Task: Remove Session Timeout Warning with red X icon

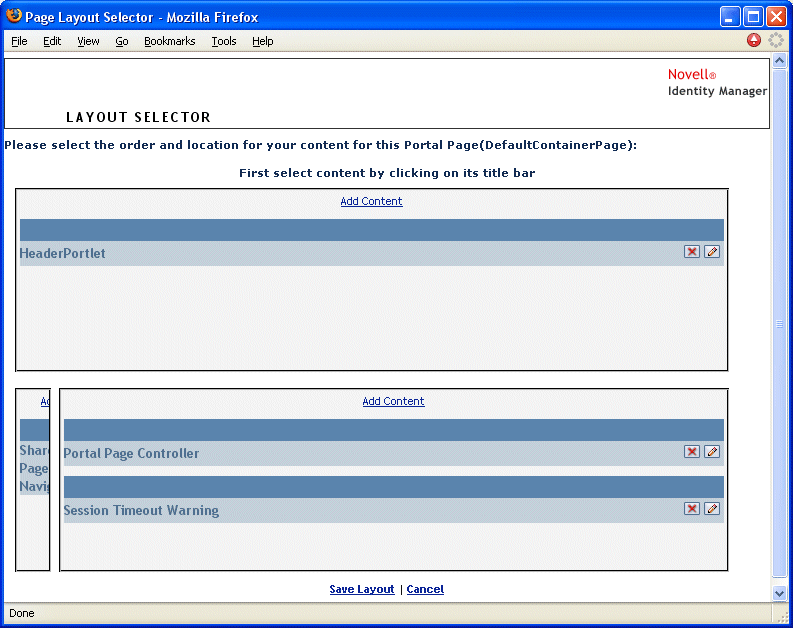Action: coord(691,509)
